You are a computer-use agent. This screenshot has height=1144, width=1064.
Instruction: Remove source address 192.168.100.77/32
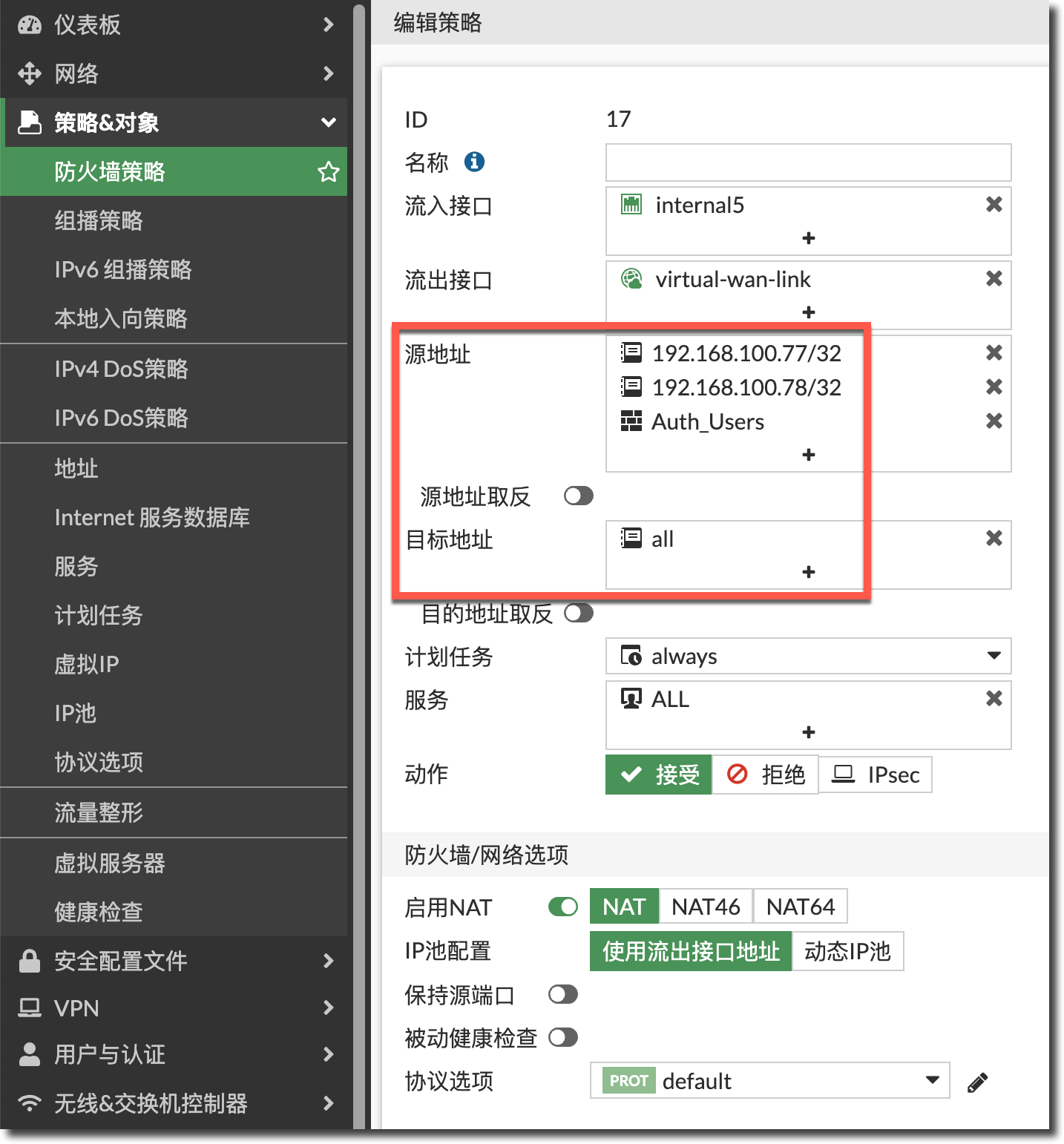click(x=994, y=352)
